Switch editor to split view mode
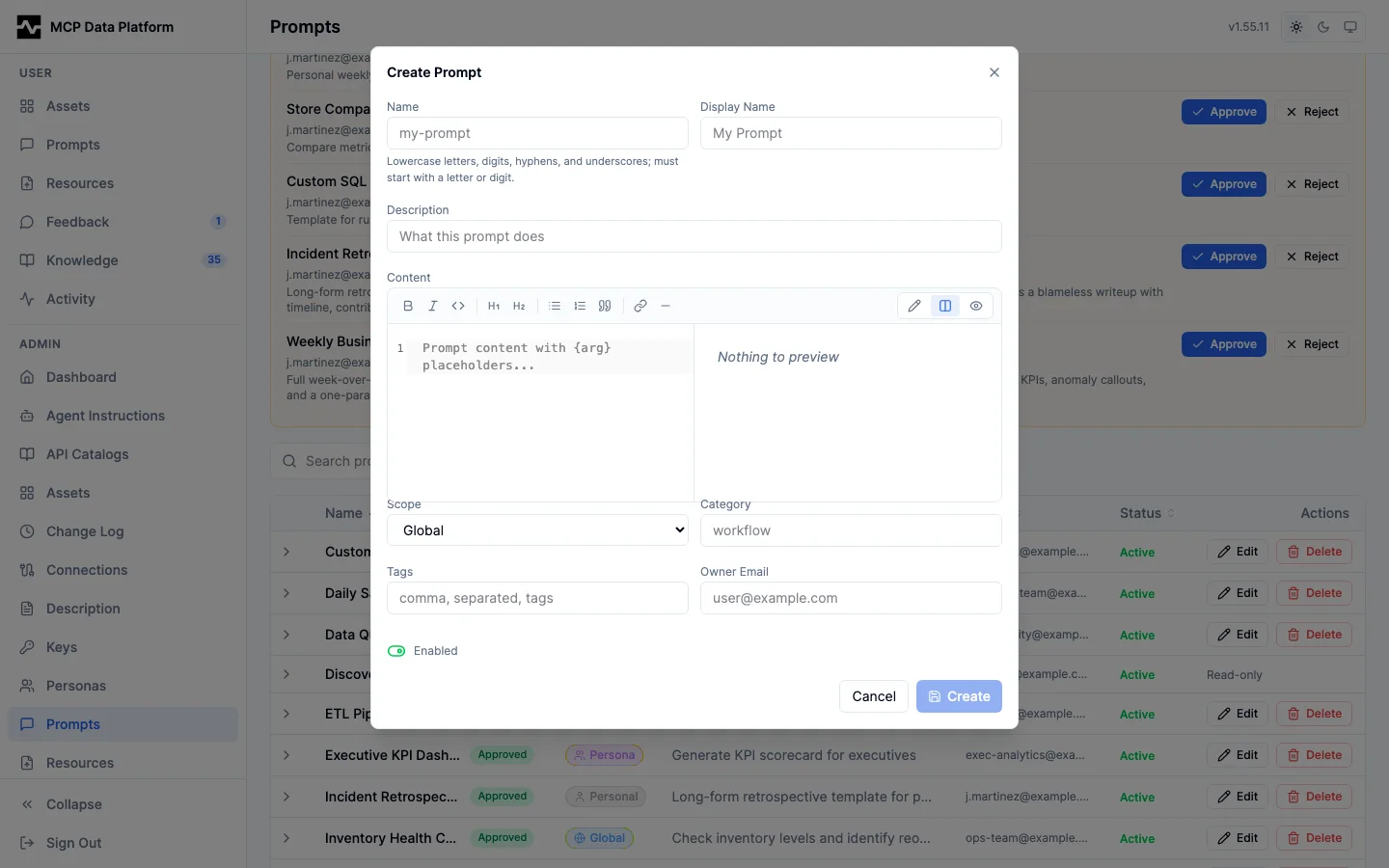 click(x=945, y=306)
